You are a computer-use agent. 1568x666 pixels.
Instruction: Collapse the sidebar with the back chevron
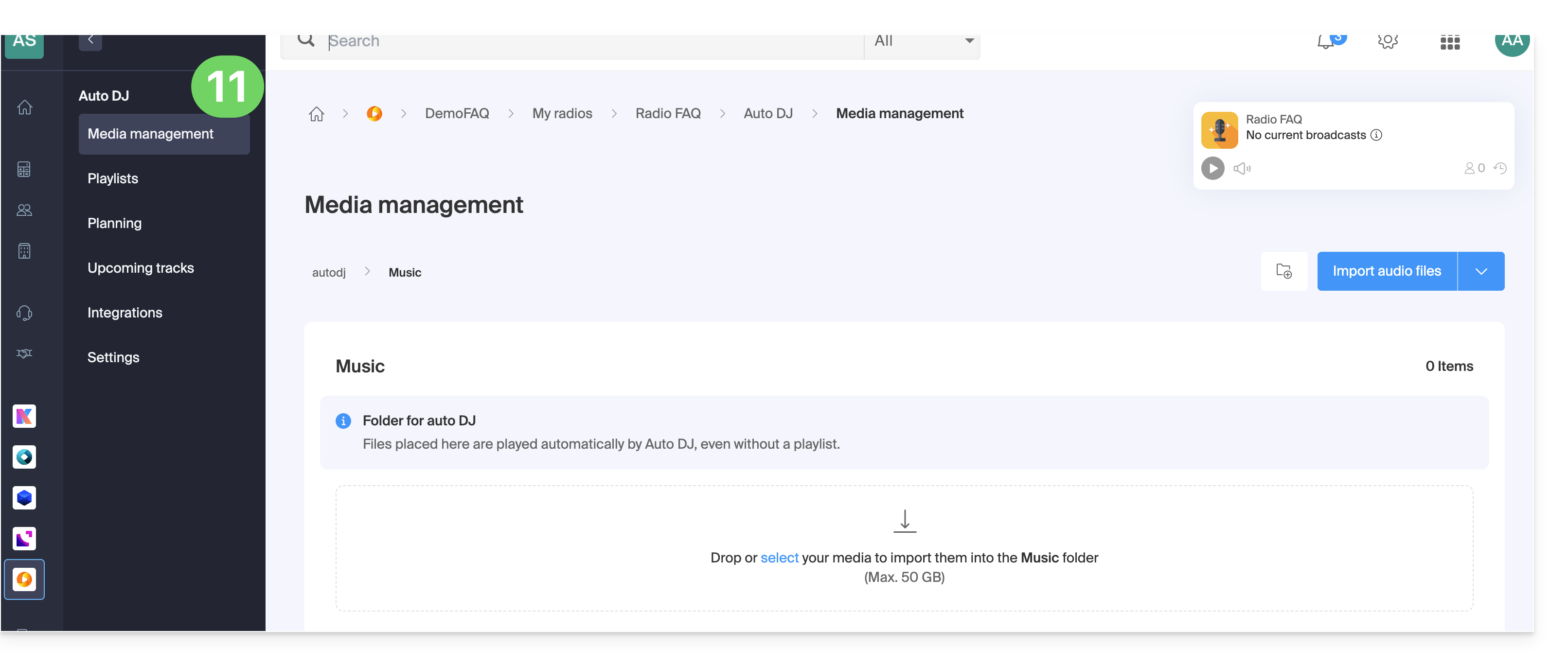pyautogui.click(x=90, y=41)
